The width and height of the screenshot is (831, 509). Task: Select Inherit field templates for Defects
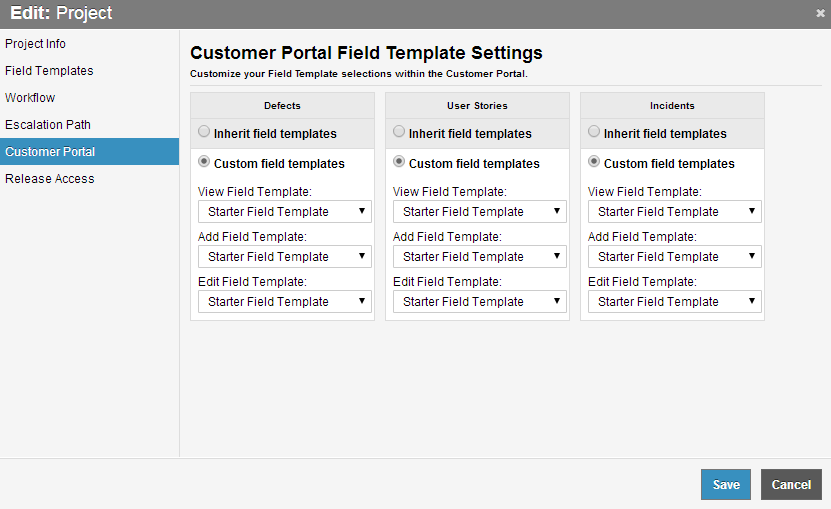tap(204, 131)
